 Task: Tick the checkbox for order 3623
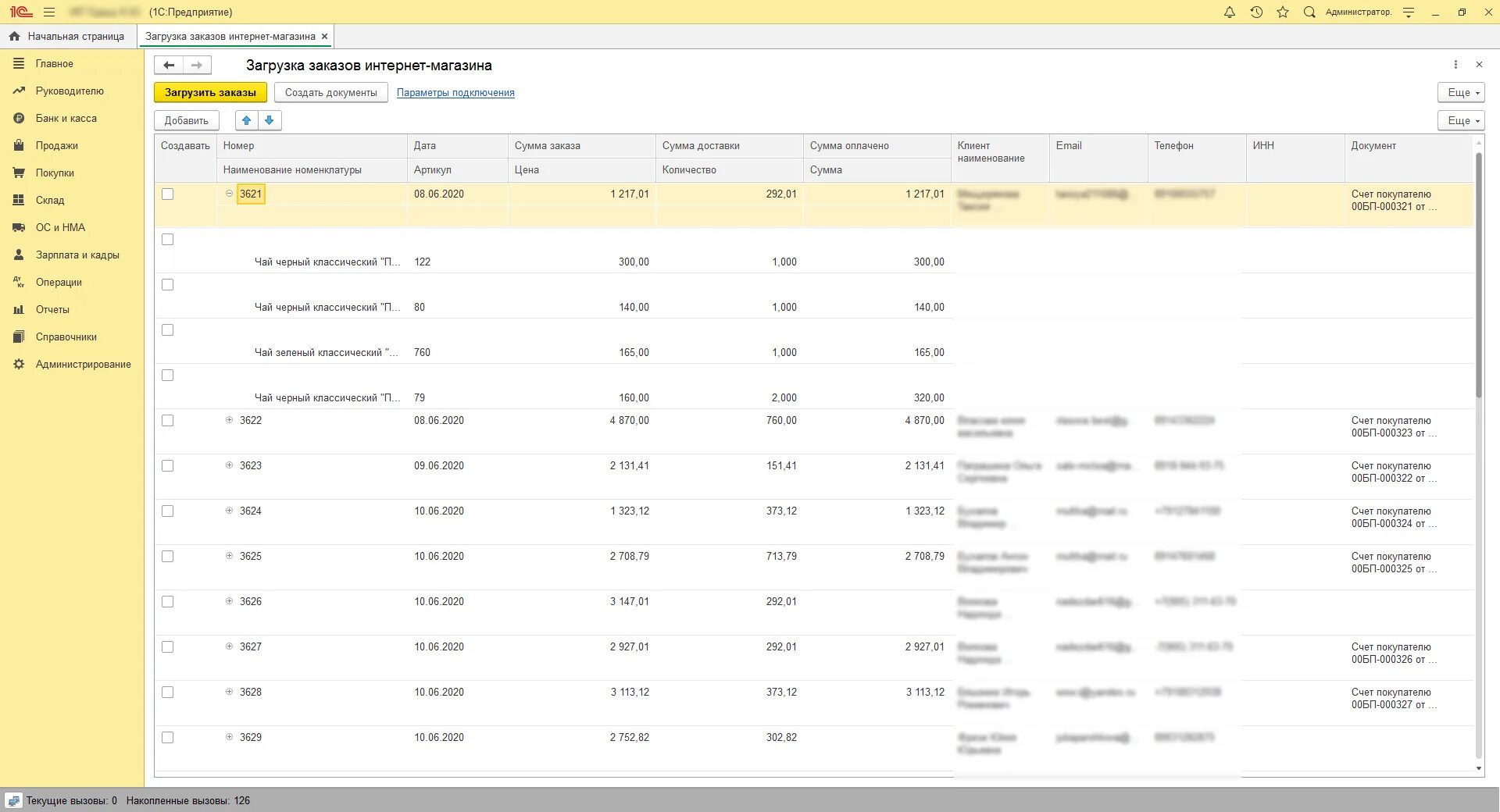coord(167,466)
